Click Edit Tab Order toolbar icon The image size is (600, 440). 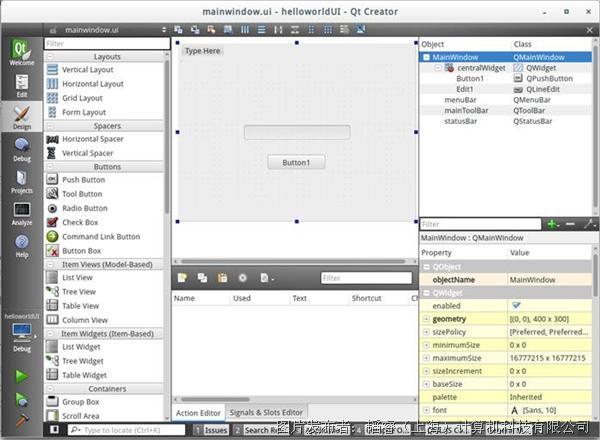pos(228,29)
